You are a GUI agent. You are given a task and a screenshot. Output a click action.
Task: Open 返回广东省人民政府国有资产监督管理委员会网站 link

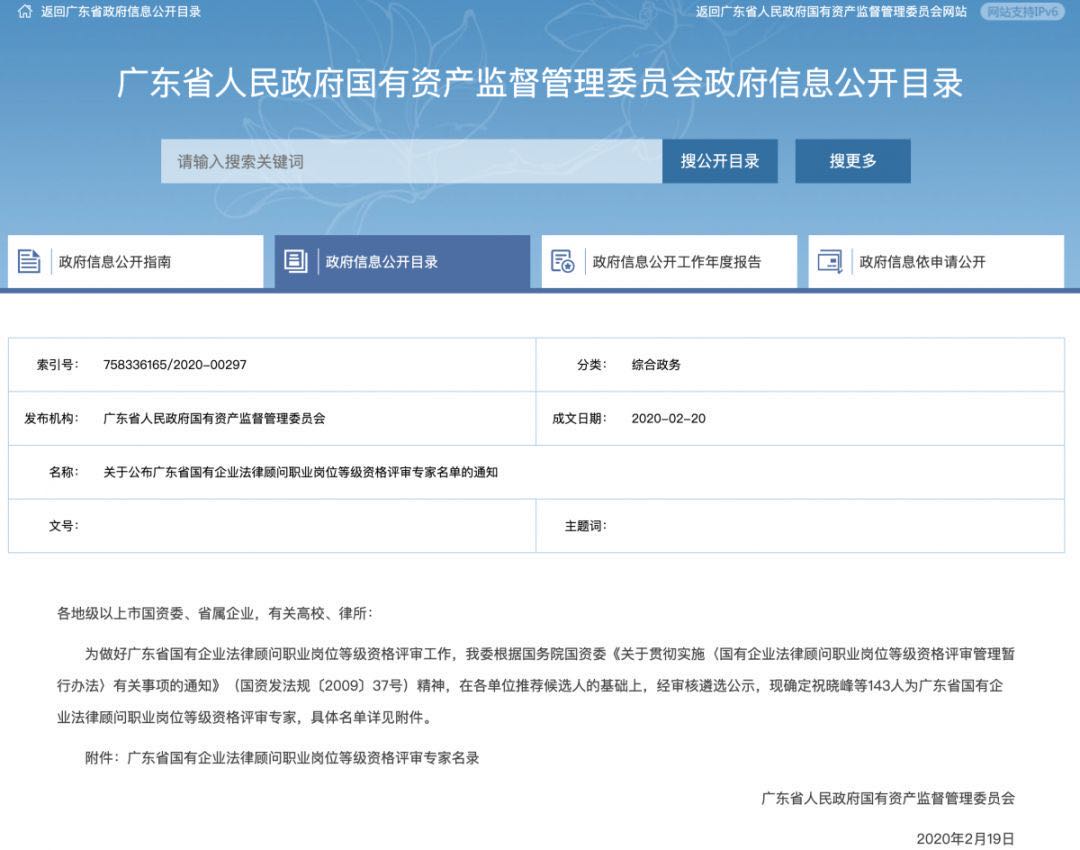tap(831, 12)
